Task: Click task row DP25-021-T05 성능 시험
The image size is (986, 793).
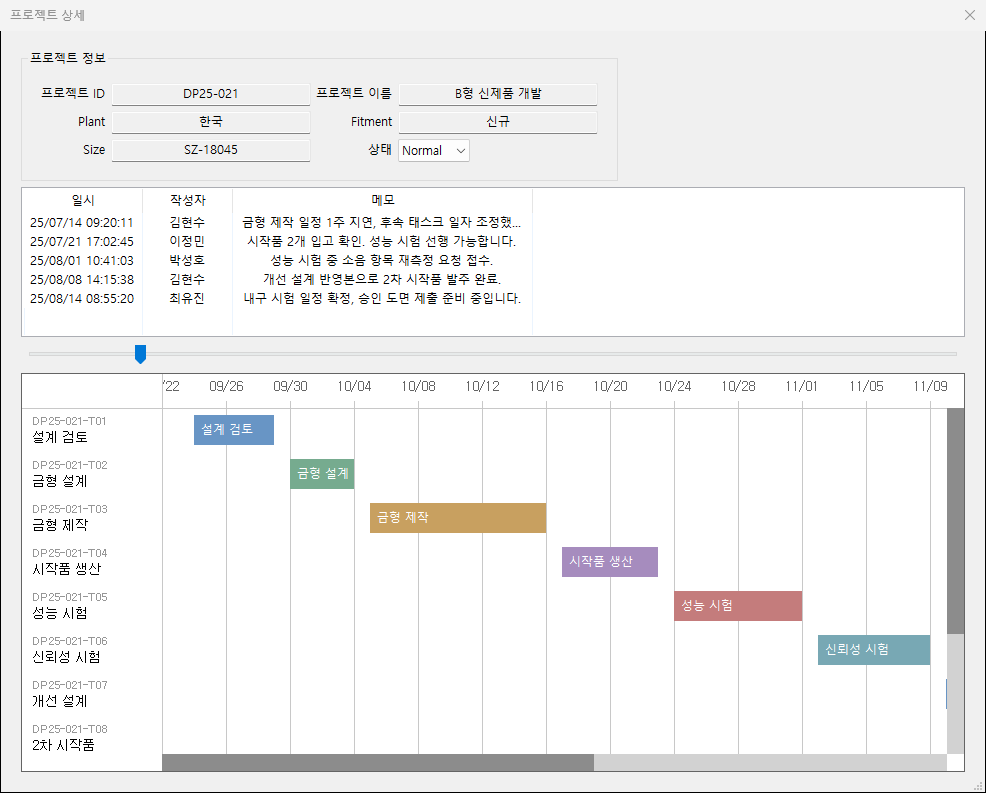Action: (92, 606)
